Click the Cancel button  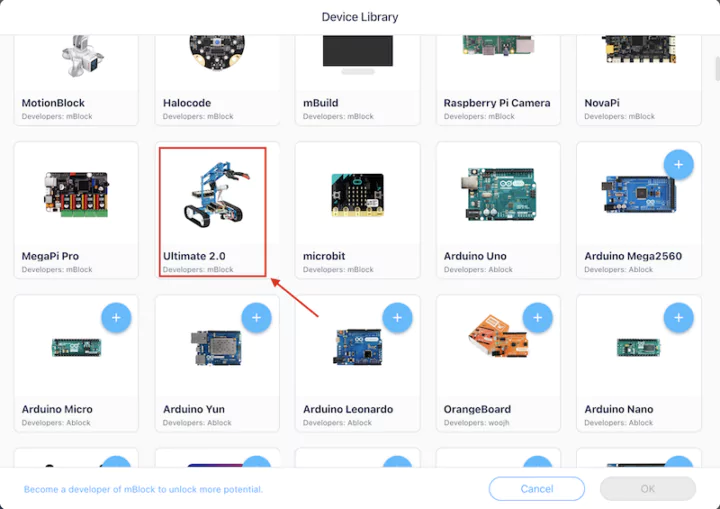[x=537, y=489]
